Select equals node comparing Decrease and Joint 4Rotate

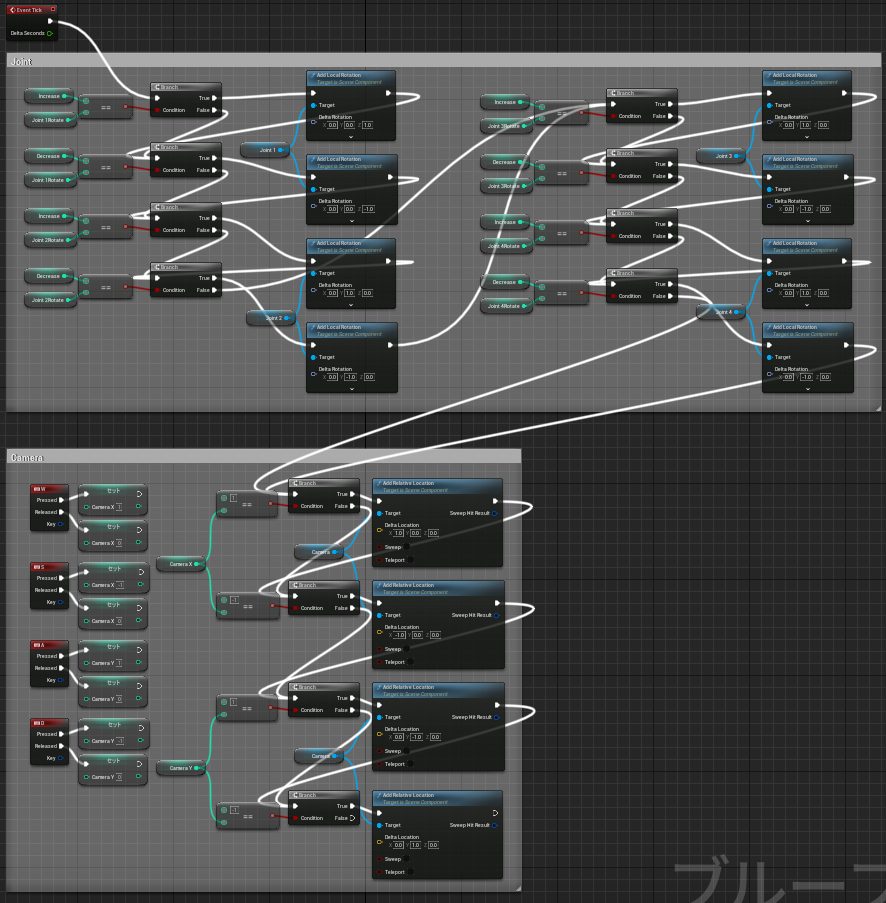coord(561,294)
